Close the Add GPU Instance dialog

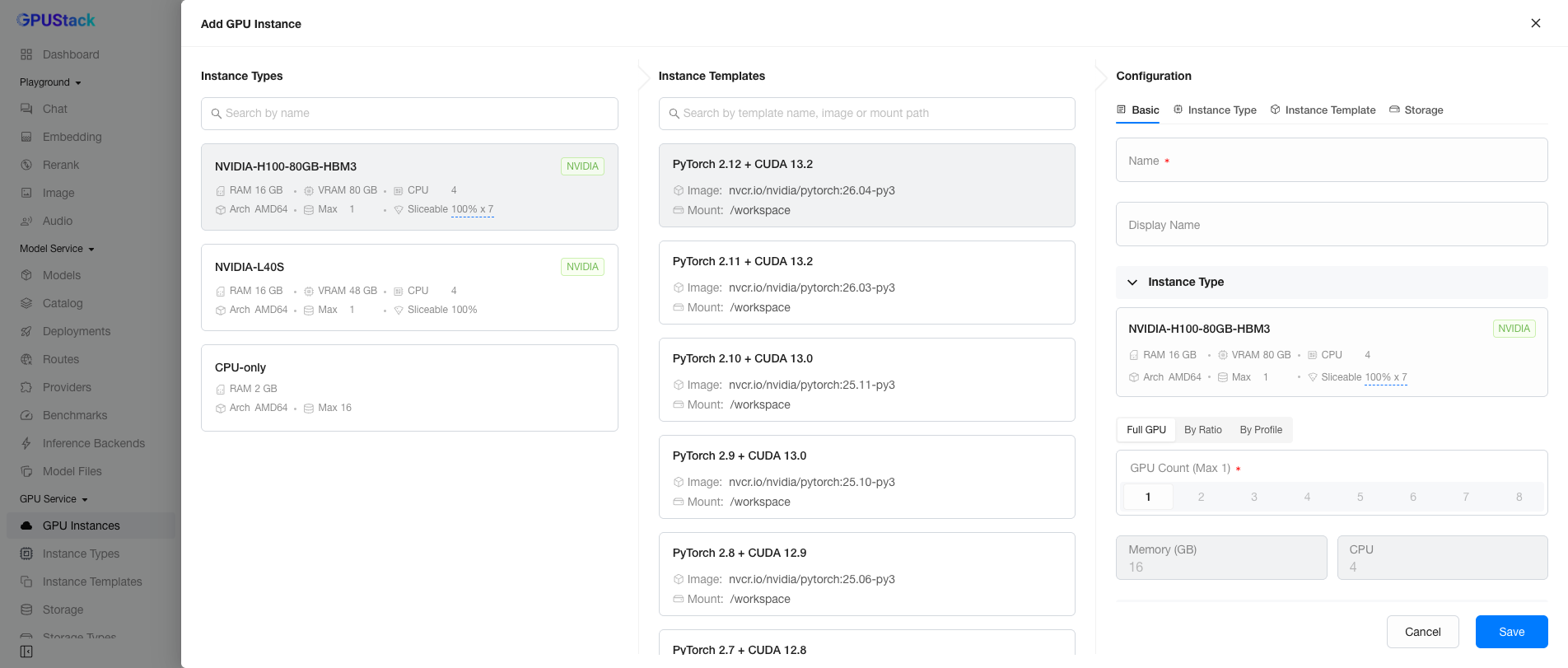click(x=1536, y=23)
